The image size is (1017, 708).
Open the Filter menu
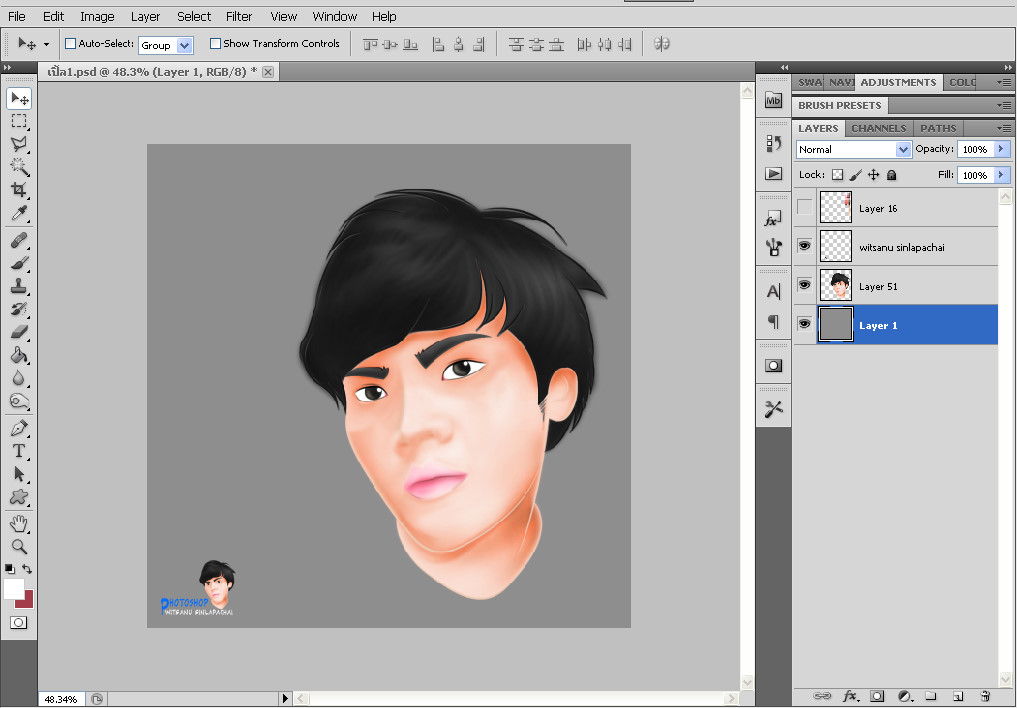coord(239,16)
